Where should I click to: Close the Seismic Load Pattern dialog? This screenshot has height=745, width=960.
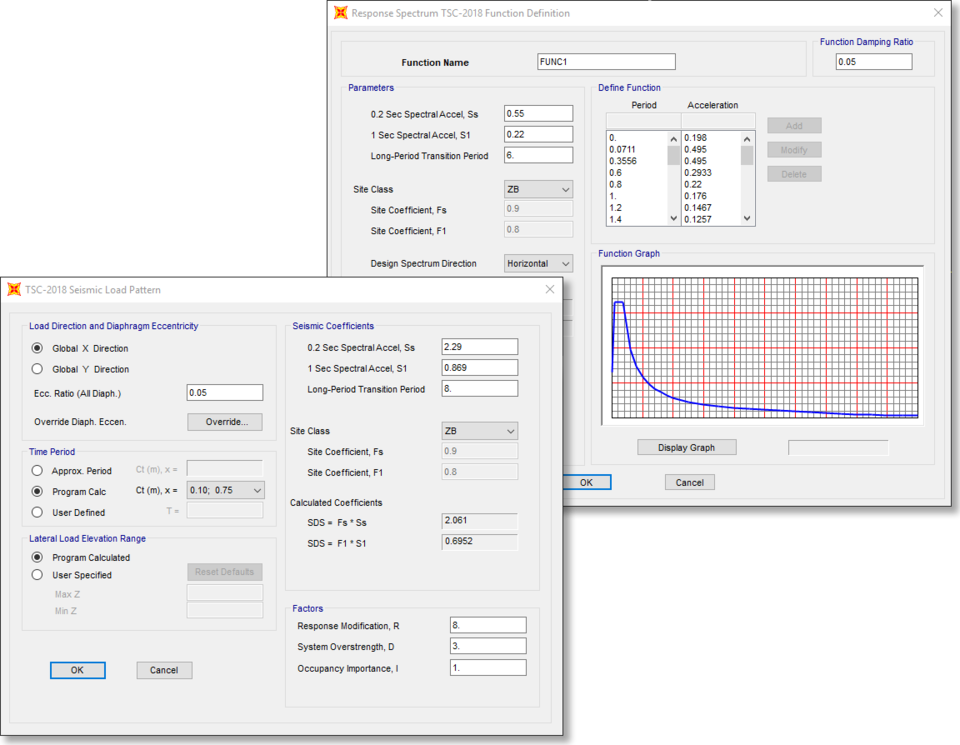[549, 290]
